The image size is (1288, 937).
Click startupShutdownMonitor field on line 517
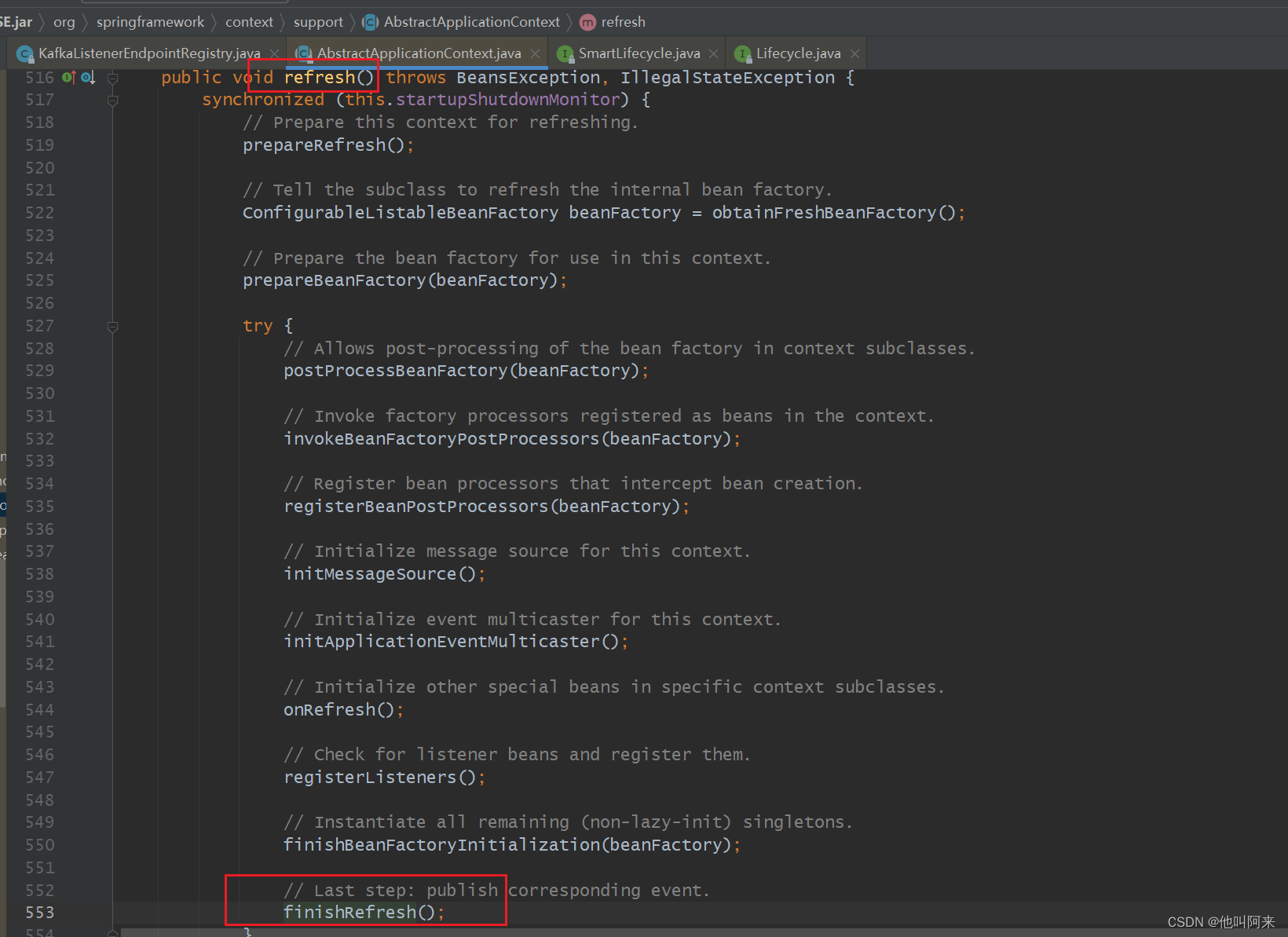coord(507,100)
